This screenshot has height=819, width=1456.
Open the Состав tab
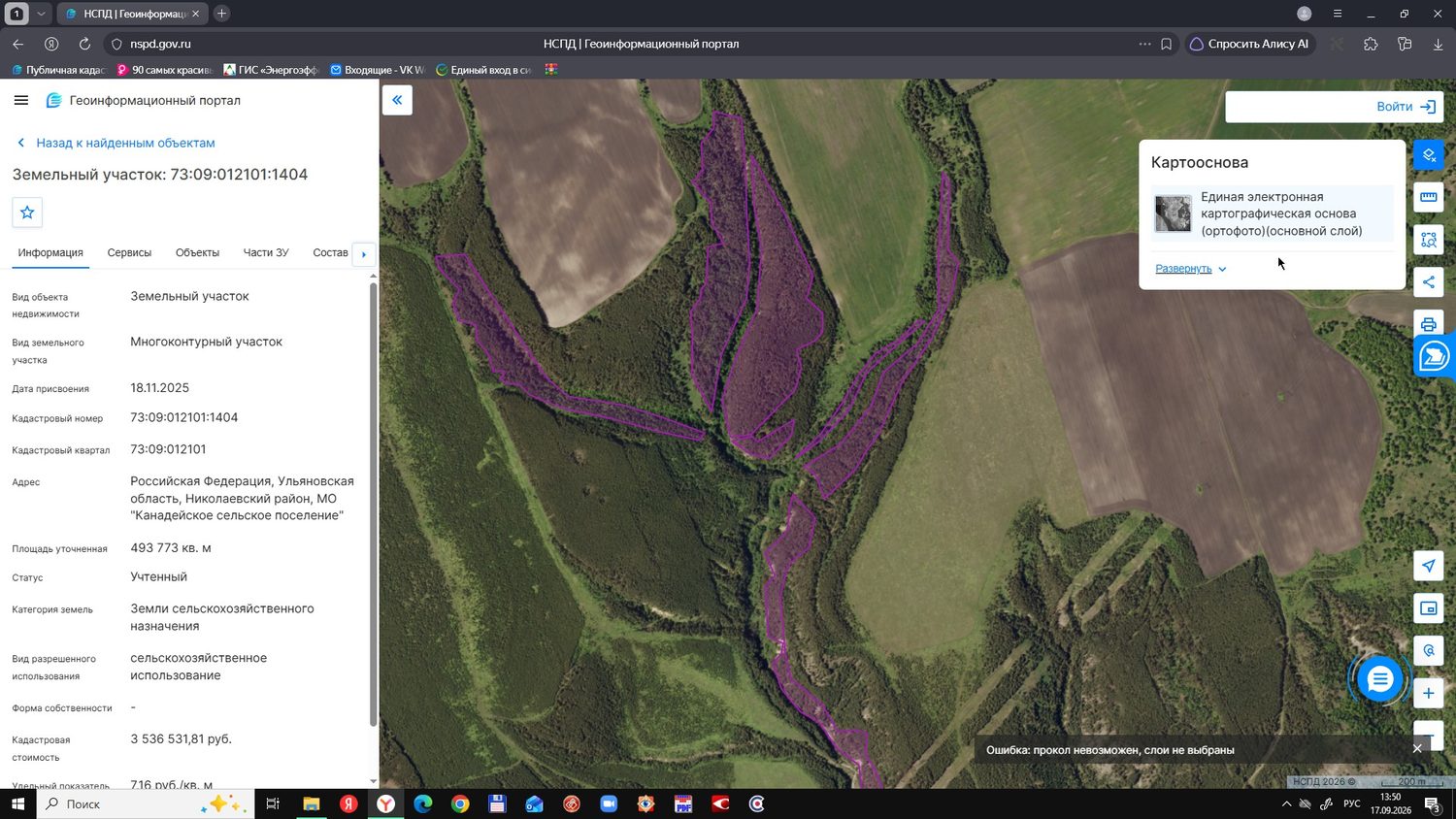(x=330, y=252)
